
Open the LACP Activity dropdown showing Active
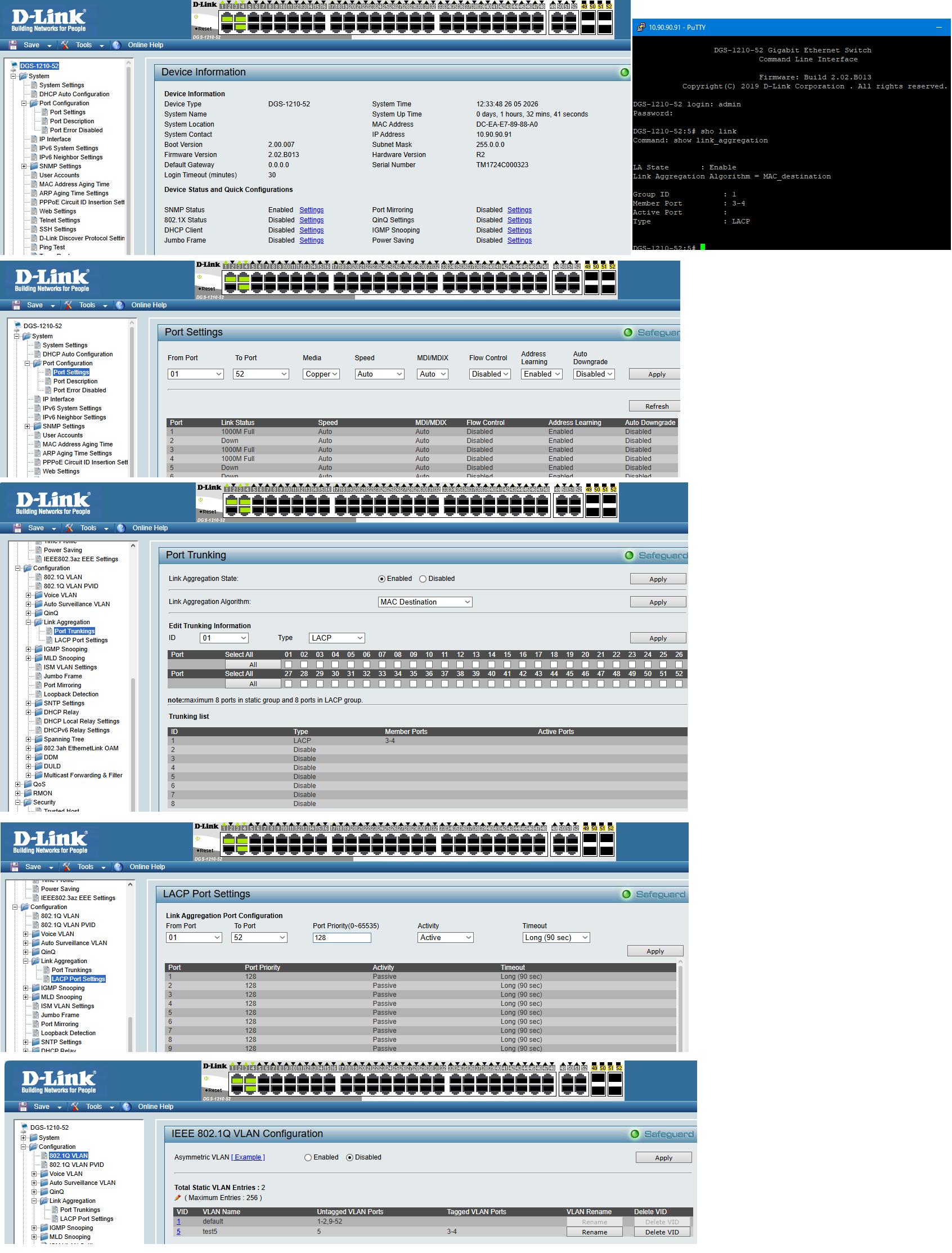click(x=446, y=938)
